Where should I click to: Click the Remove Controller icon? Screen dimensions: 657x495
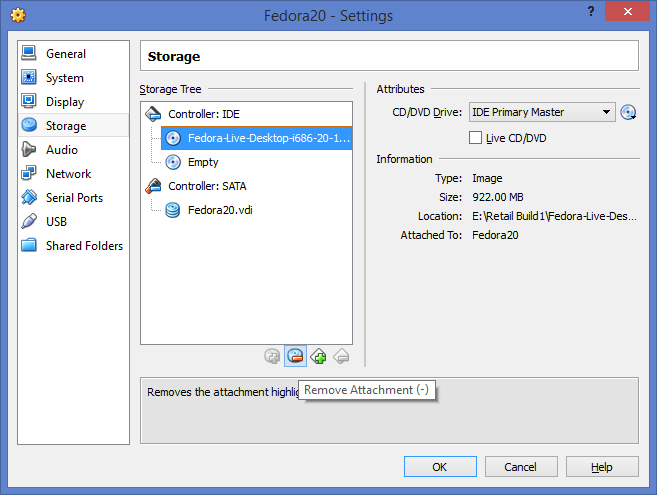click(341, 357)
